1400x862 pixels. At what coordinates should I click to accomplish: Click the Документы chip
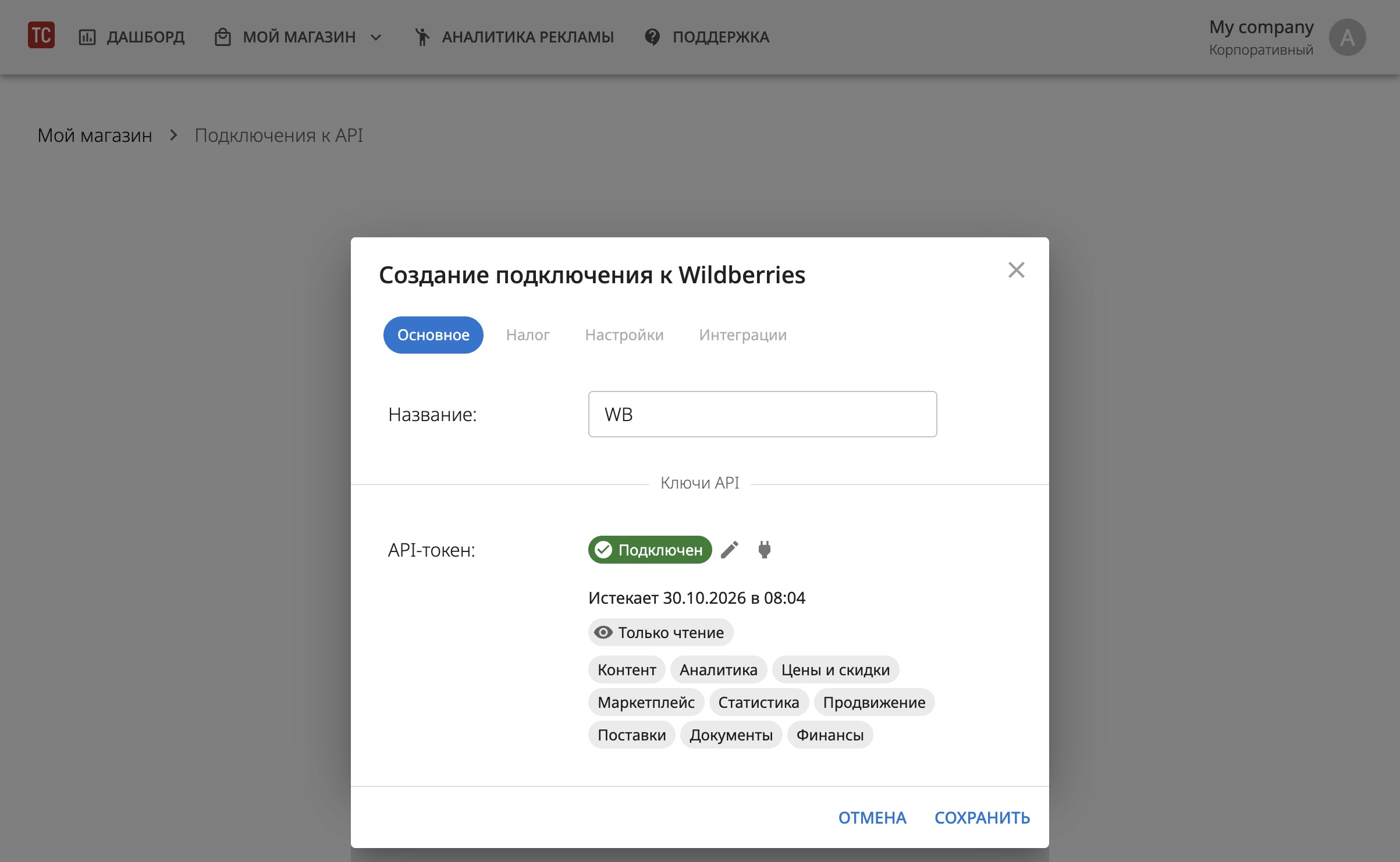(x=731, y=735)
